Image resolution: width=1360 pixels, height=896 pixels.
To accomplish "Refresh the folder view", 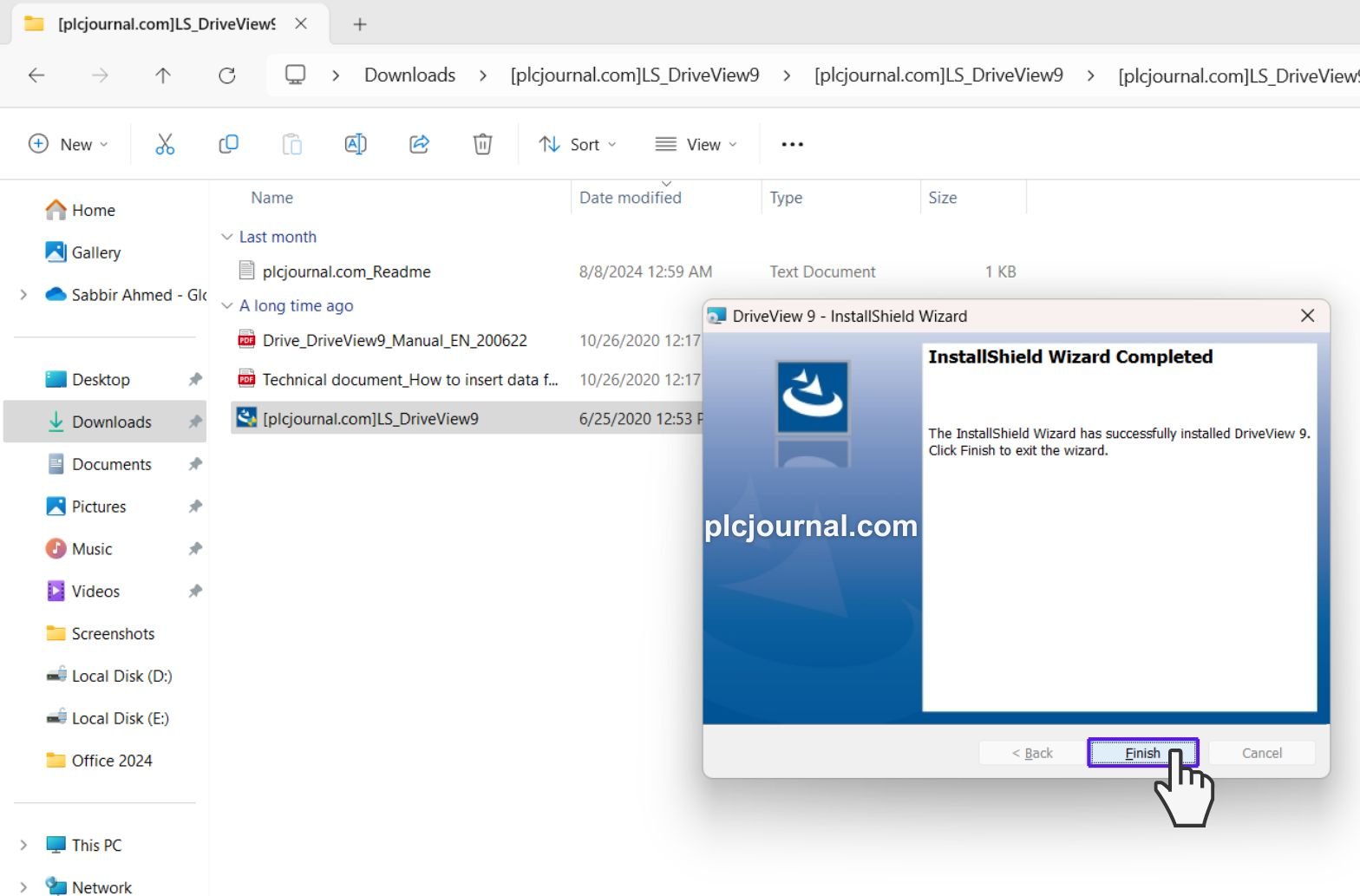I will click(x=227, y=75).
